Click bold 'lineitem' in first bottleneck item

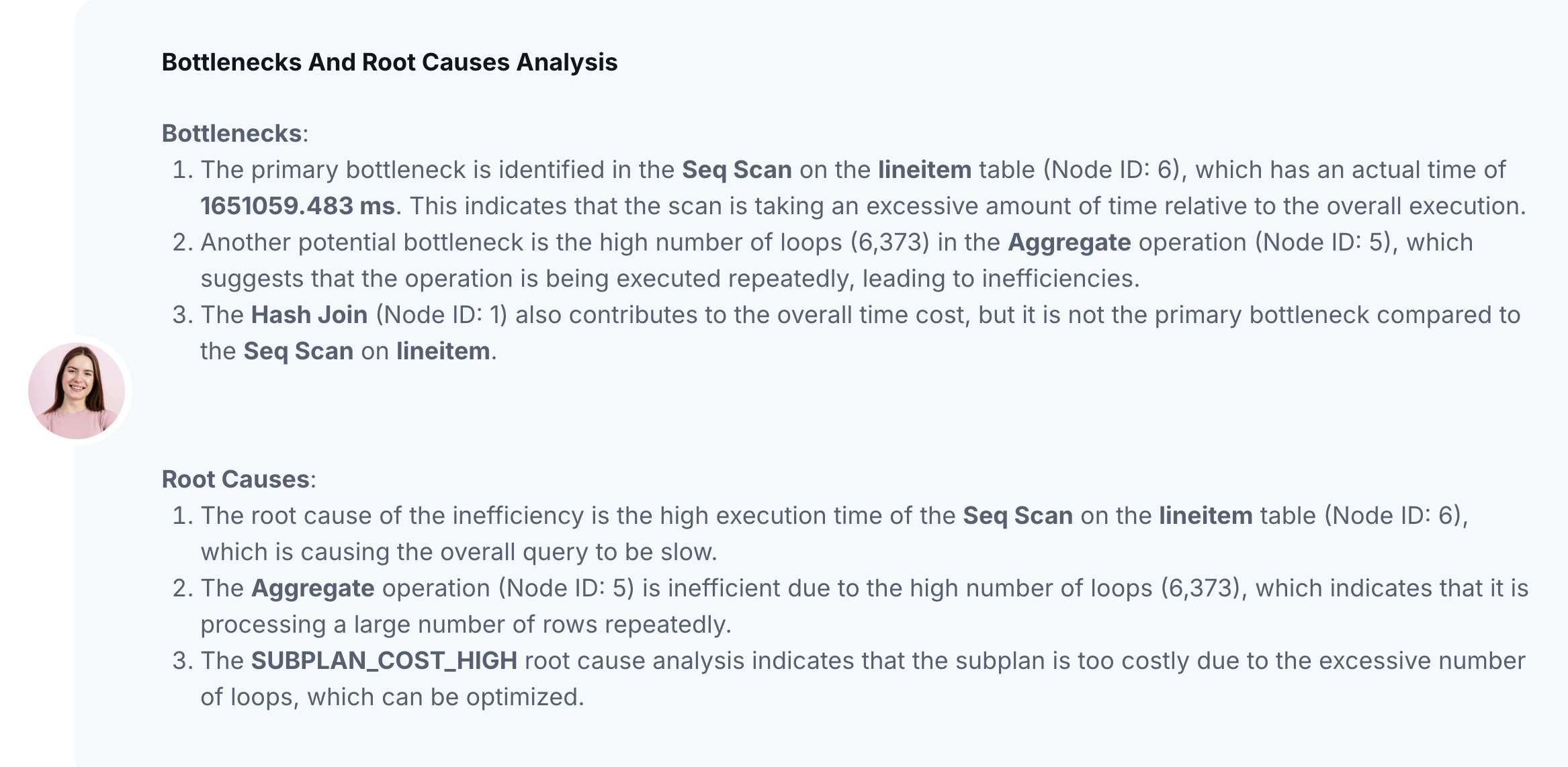924,169
